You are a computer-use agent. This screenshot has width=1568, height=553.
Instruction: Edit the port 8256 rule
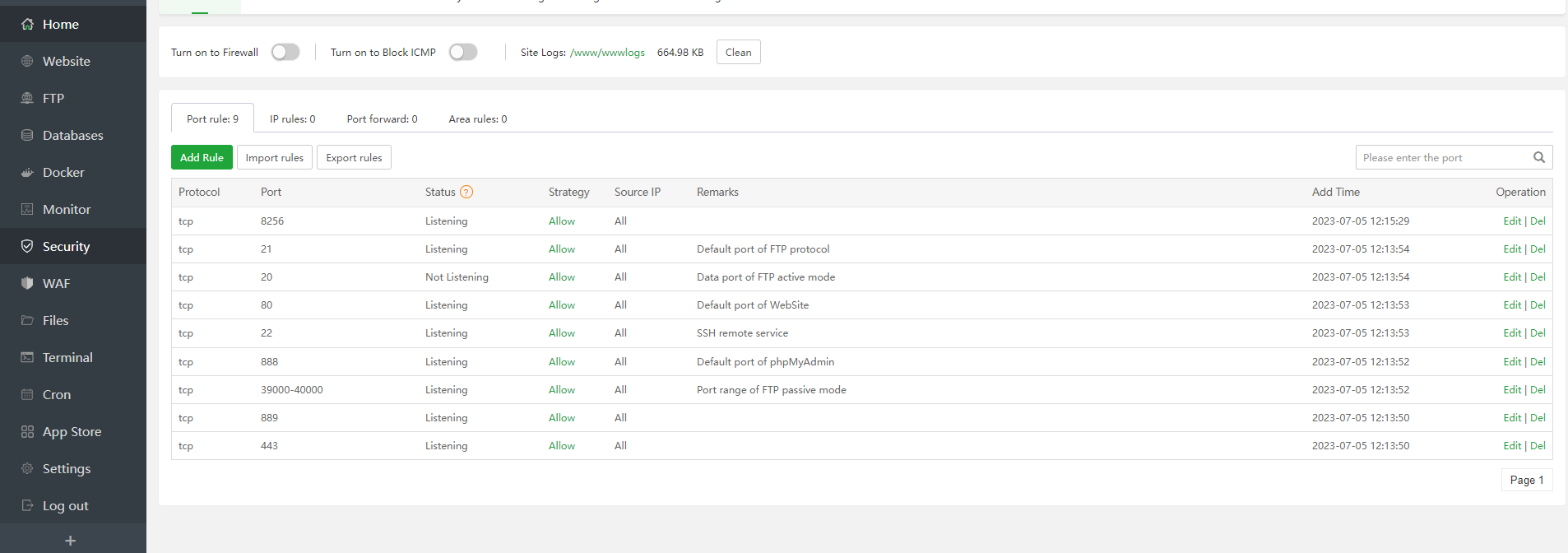point(1511,221)
